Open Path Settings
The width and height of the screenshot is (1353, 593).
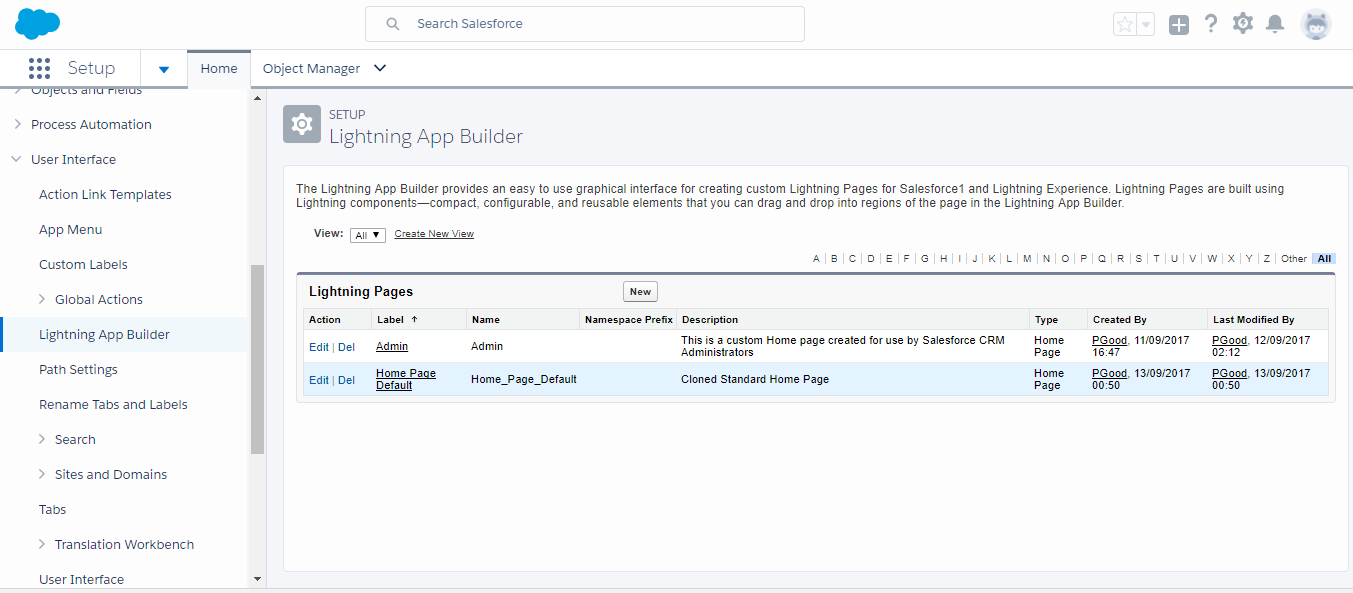pyautogui.click(x=78, y=370)
